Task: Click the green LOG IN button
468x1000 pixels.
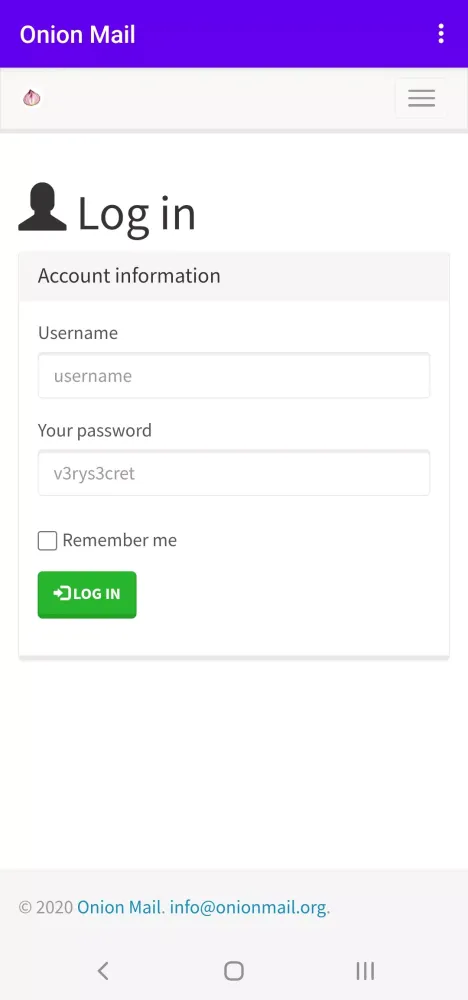Action: (x=87, y=594)
